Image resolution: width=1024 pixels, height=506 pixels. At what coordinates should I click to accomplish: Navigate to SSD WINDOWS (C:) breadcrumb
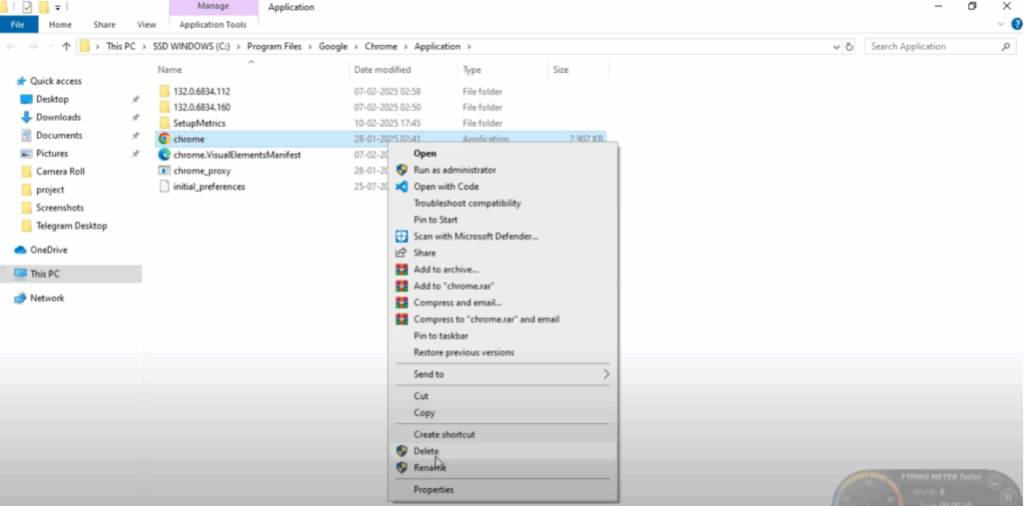191,46
